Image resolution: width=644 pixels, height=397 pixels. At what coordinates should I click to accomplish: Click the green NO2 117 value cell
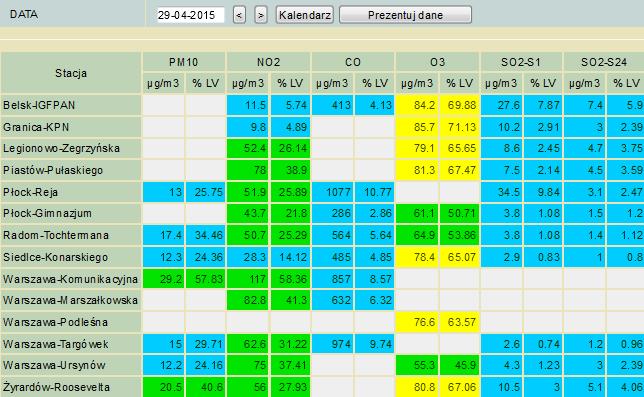pyautogui.click(x=248, y=279)
